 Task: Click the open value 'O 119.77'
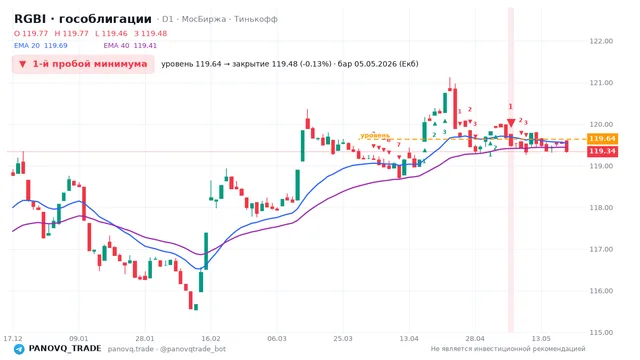(31, 33)
